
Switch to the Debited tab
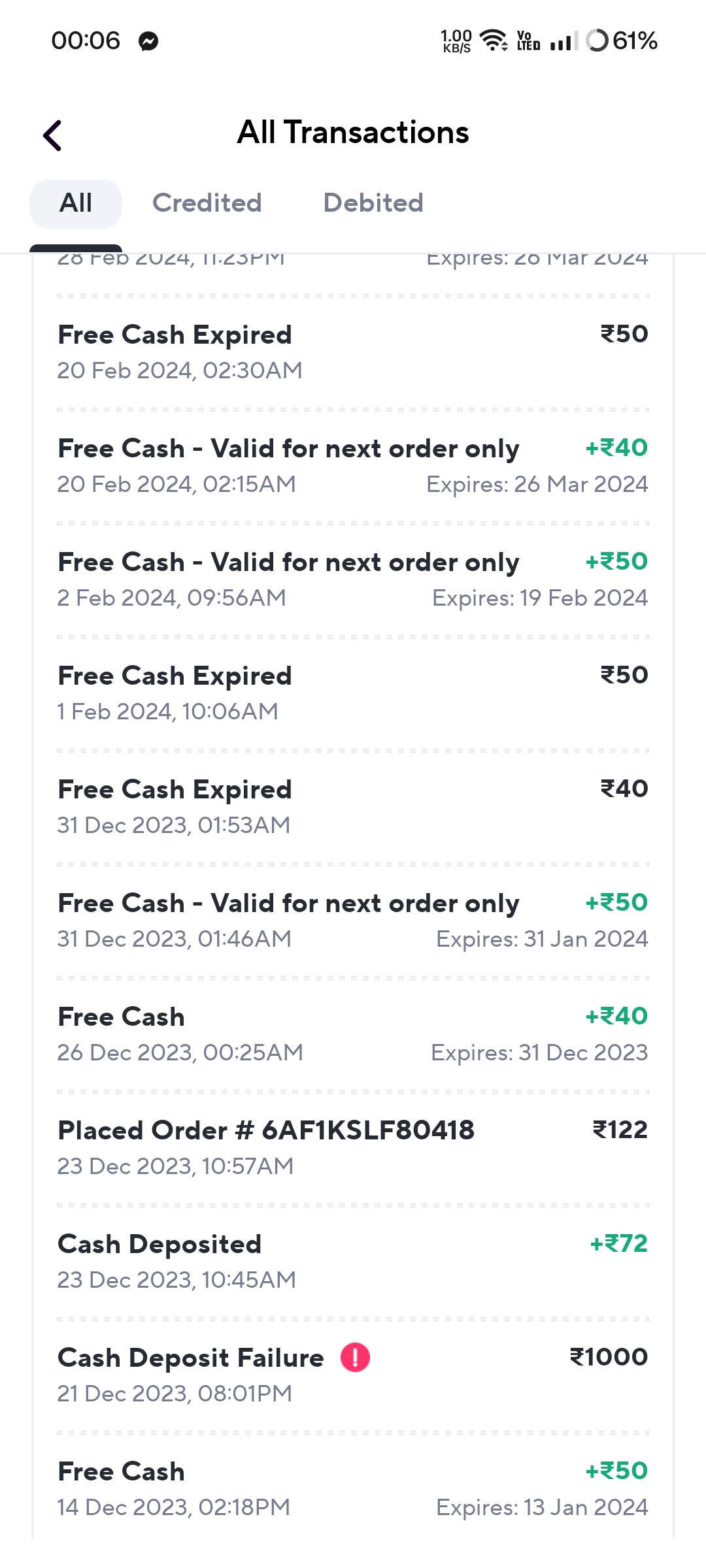point(373,203)
